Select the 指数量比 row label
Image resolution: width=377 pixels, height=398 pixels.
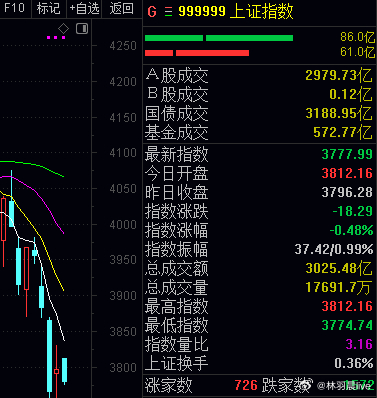pos(177,344)
